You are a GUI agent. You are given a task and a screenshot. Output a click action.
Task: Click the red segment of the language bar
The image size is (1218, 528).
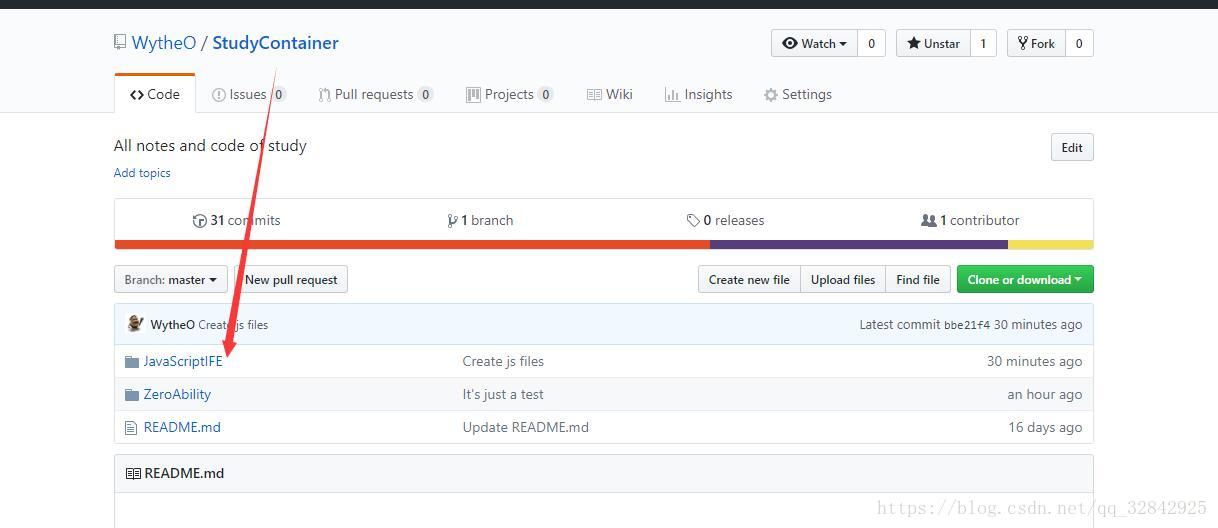[412, 245]
